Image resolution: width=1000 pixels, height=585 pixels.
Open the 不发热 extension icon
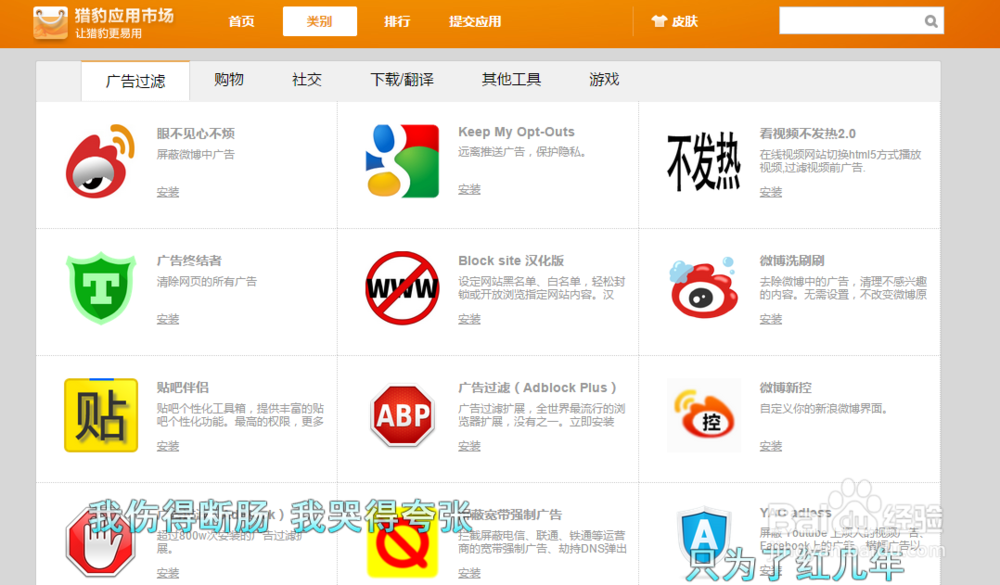[704, 161]
